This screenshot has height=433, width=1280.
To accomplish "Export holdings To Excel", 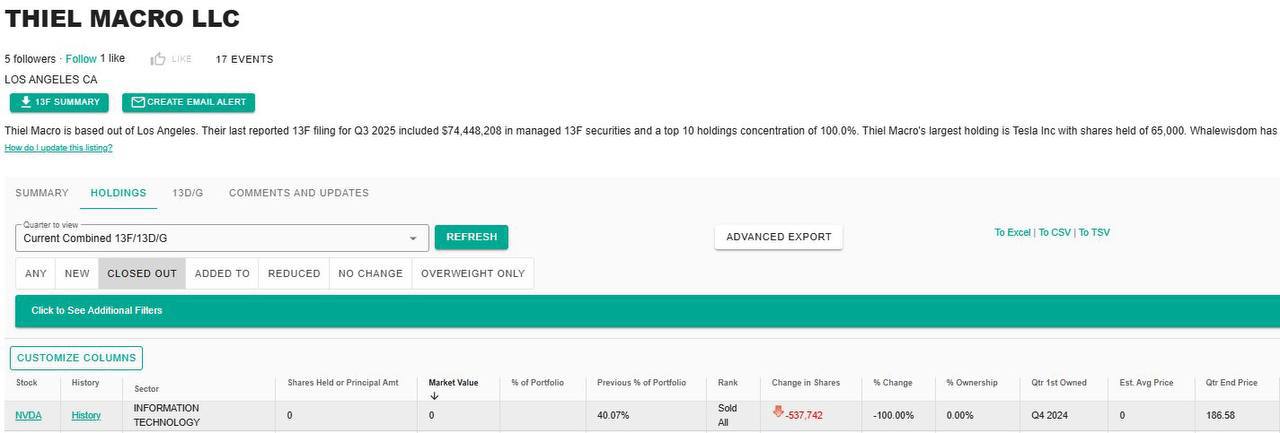I will [x=1012, y=233].
